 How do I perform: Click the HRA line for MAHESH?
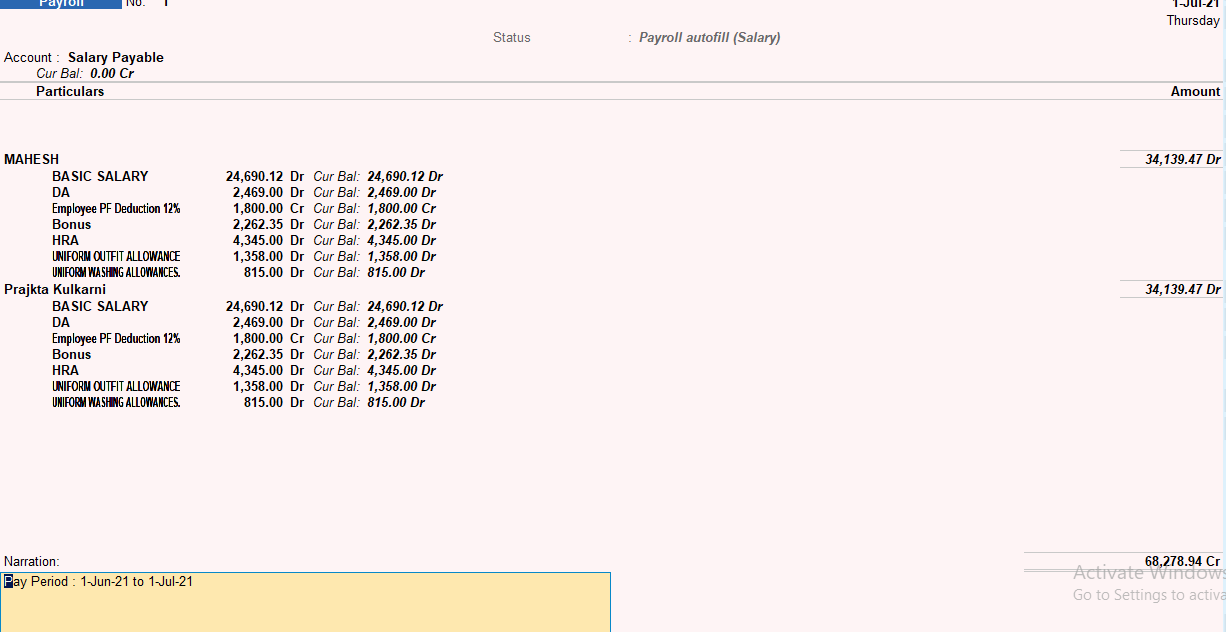point(65,240)
